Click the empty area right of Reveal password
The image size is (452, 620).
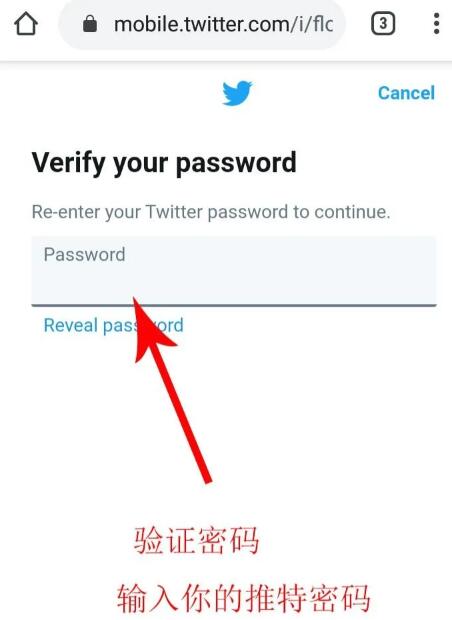tap(310, 325)
